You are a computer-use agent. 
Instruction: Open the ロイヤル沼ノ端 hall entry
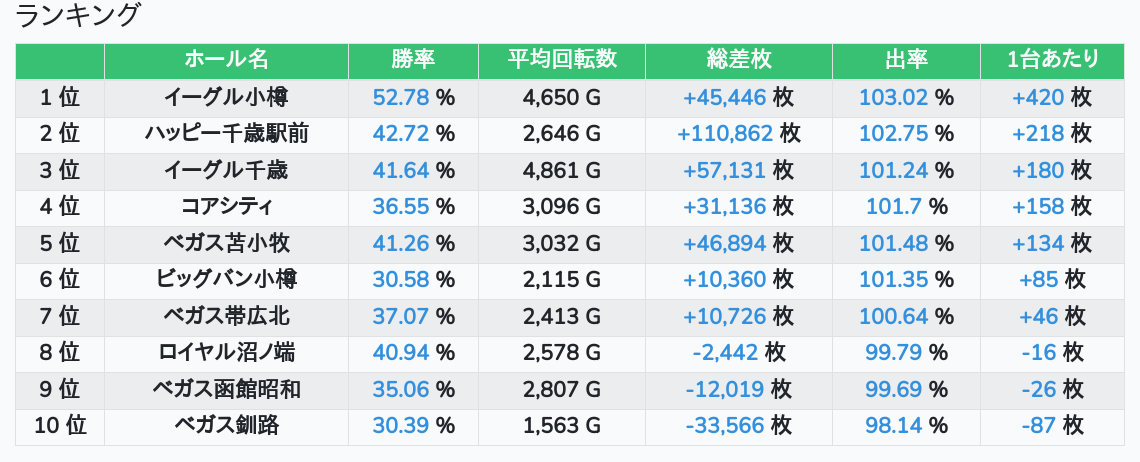[x=226, y=353]
